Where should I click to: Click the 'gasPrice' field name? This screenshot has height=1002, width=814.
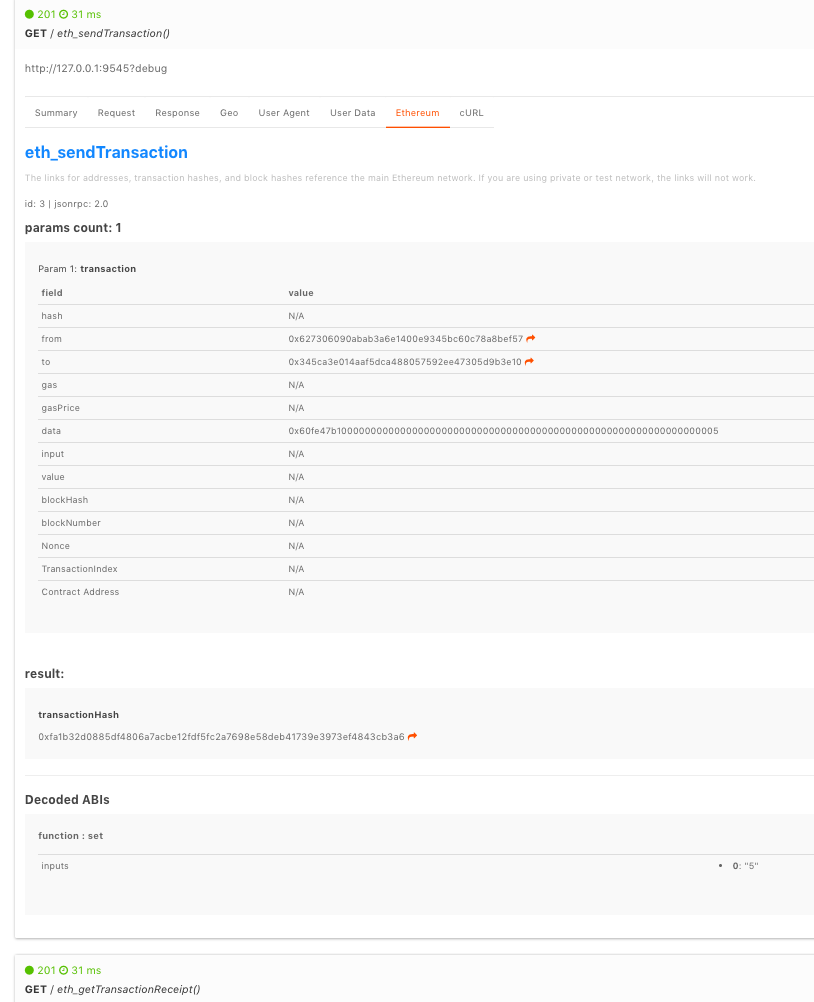(x=61, y=408)
